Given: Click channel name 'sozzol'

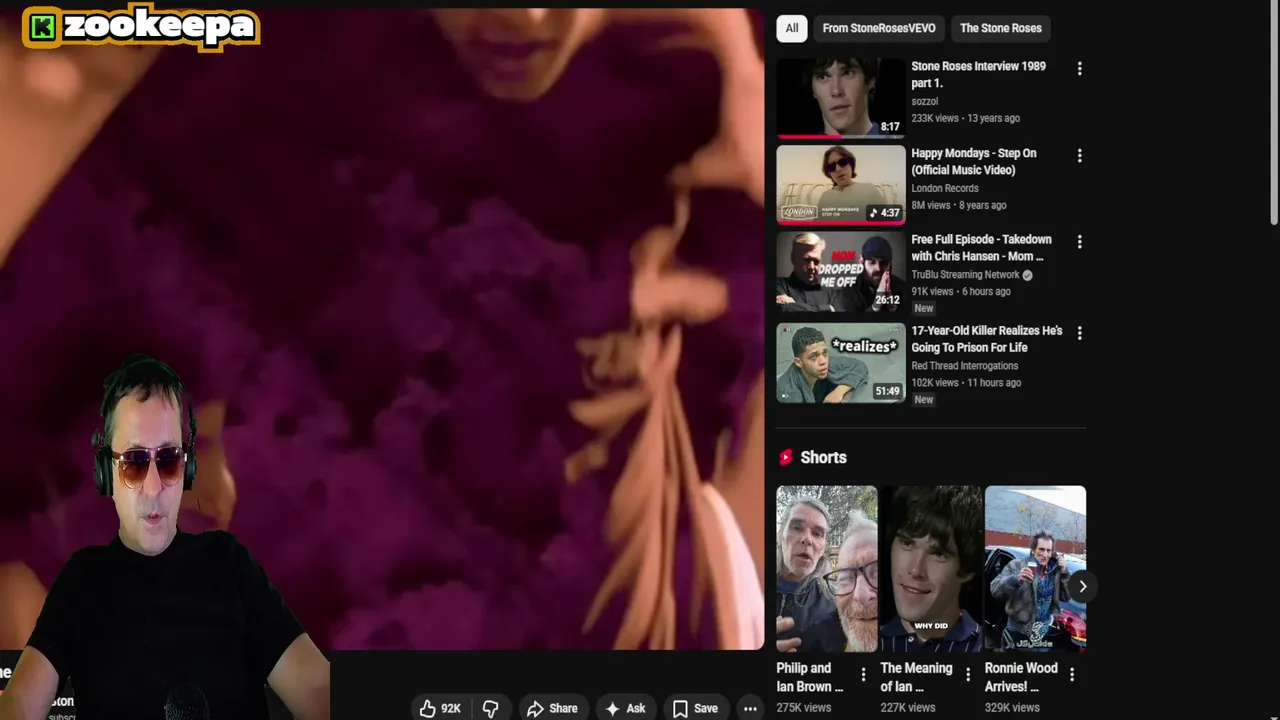Looking at the screenshot, I should click(924, 101).
